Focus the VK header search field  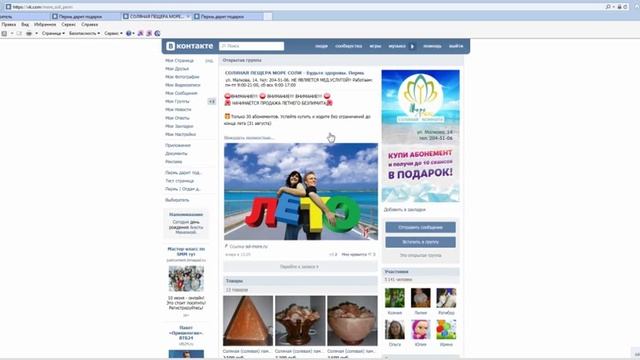pos(251,46)
